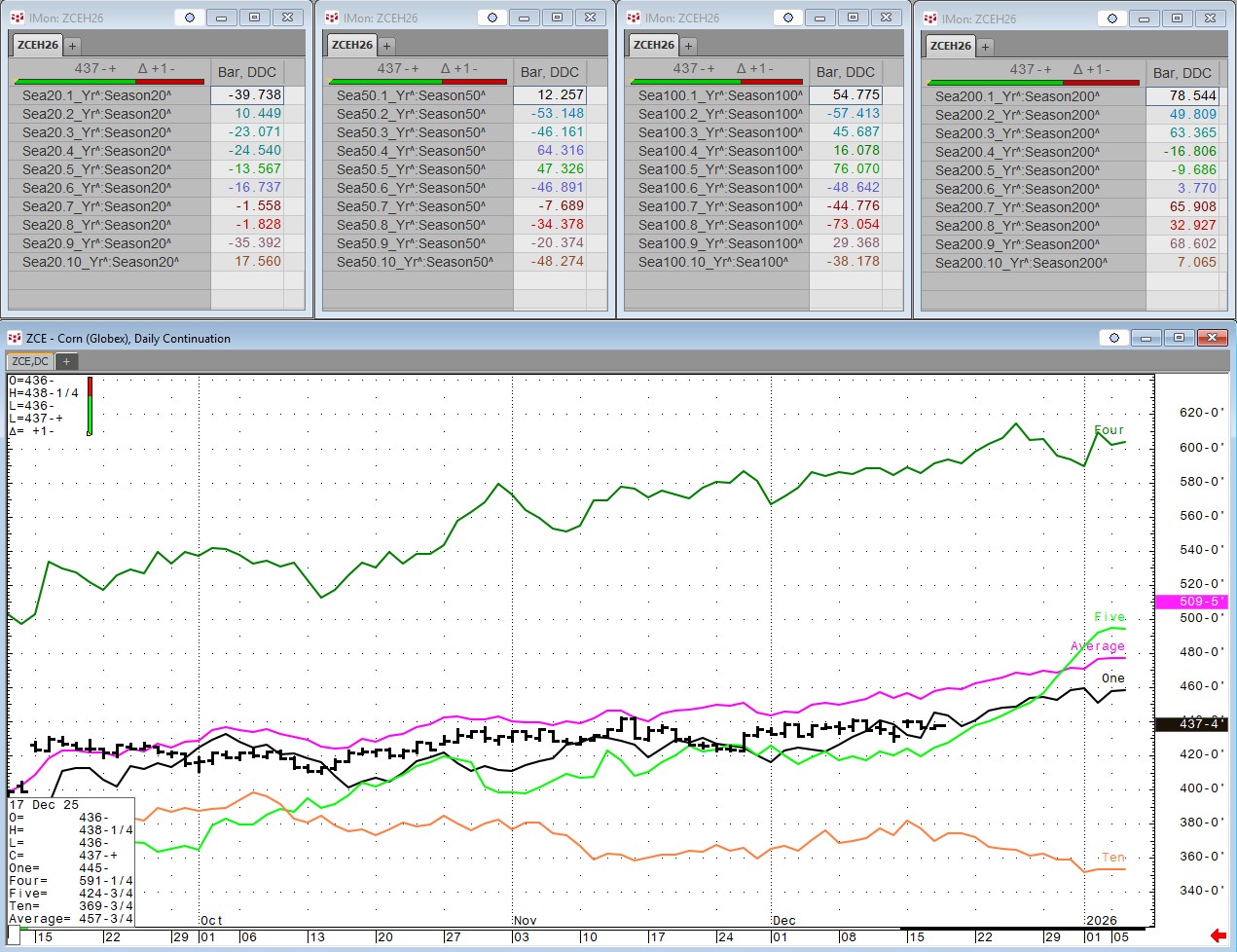The width and height of the screenshot is (1237, 952).
Task: Select the ZCEH26 tab in the fourth IMon window
Action: (950, 46)
